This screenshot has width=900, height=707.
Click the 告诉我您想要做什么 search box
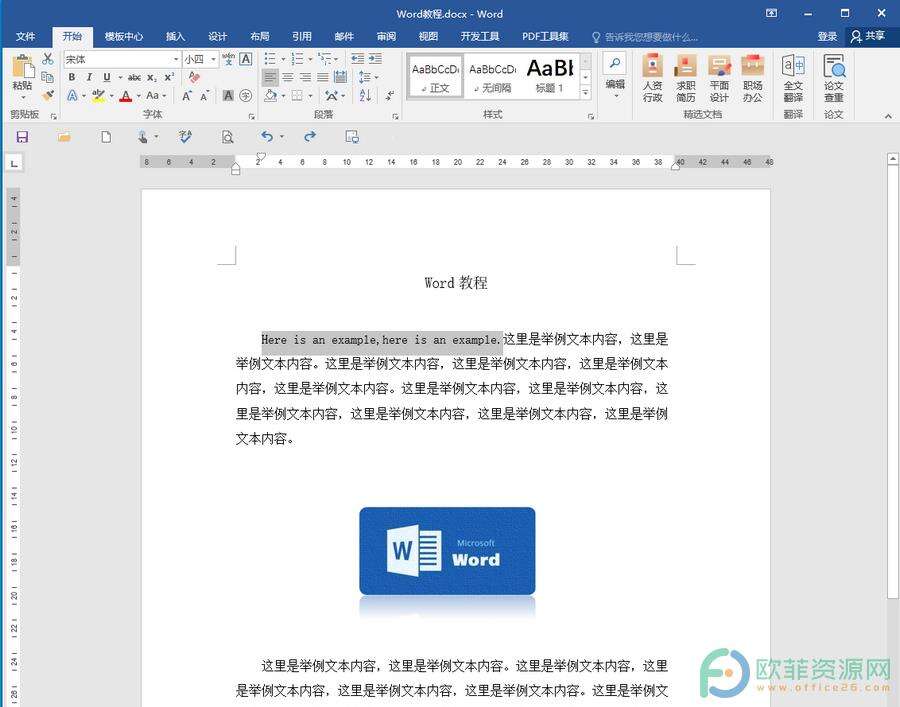point(646,37)
